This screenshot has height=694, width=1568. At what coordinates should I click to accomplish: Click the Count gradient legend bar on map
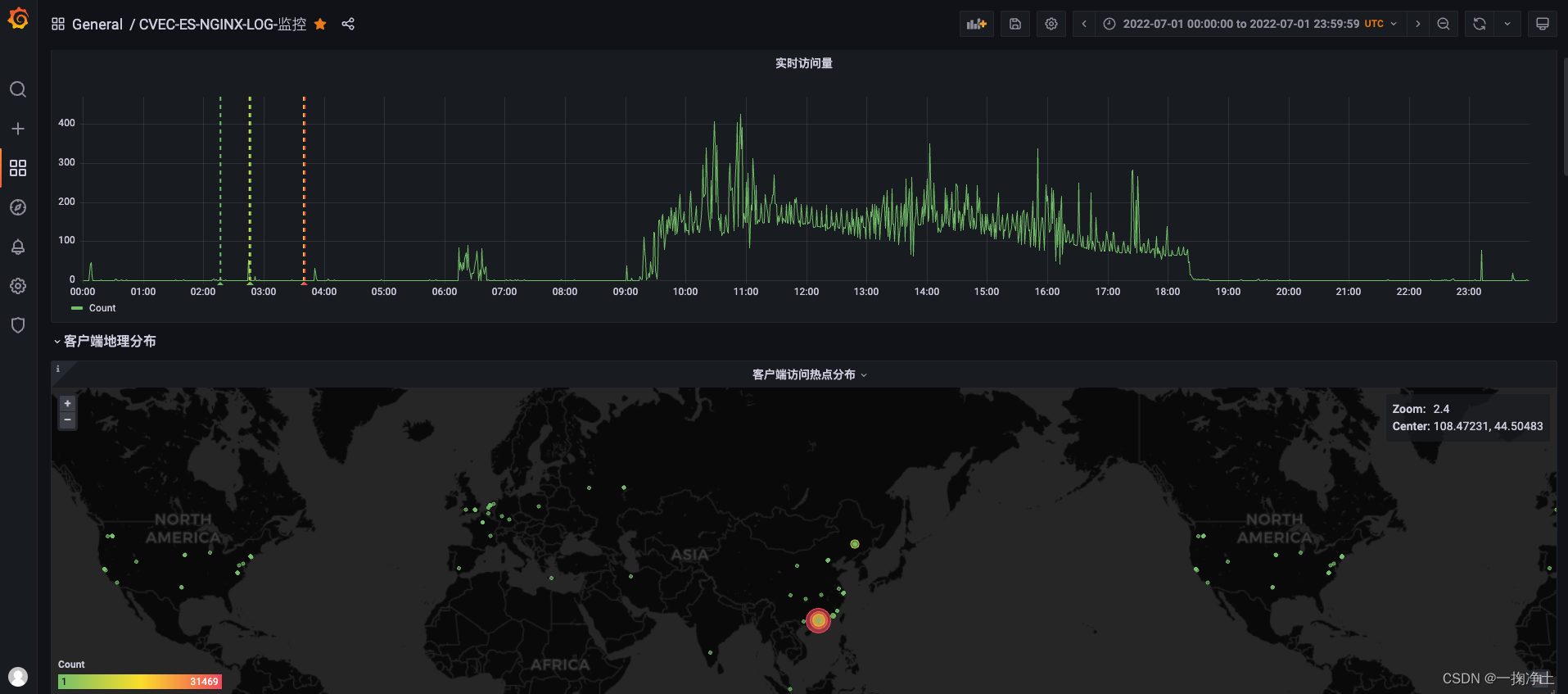point(140,682)
